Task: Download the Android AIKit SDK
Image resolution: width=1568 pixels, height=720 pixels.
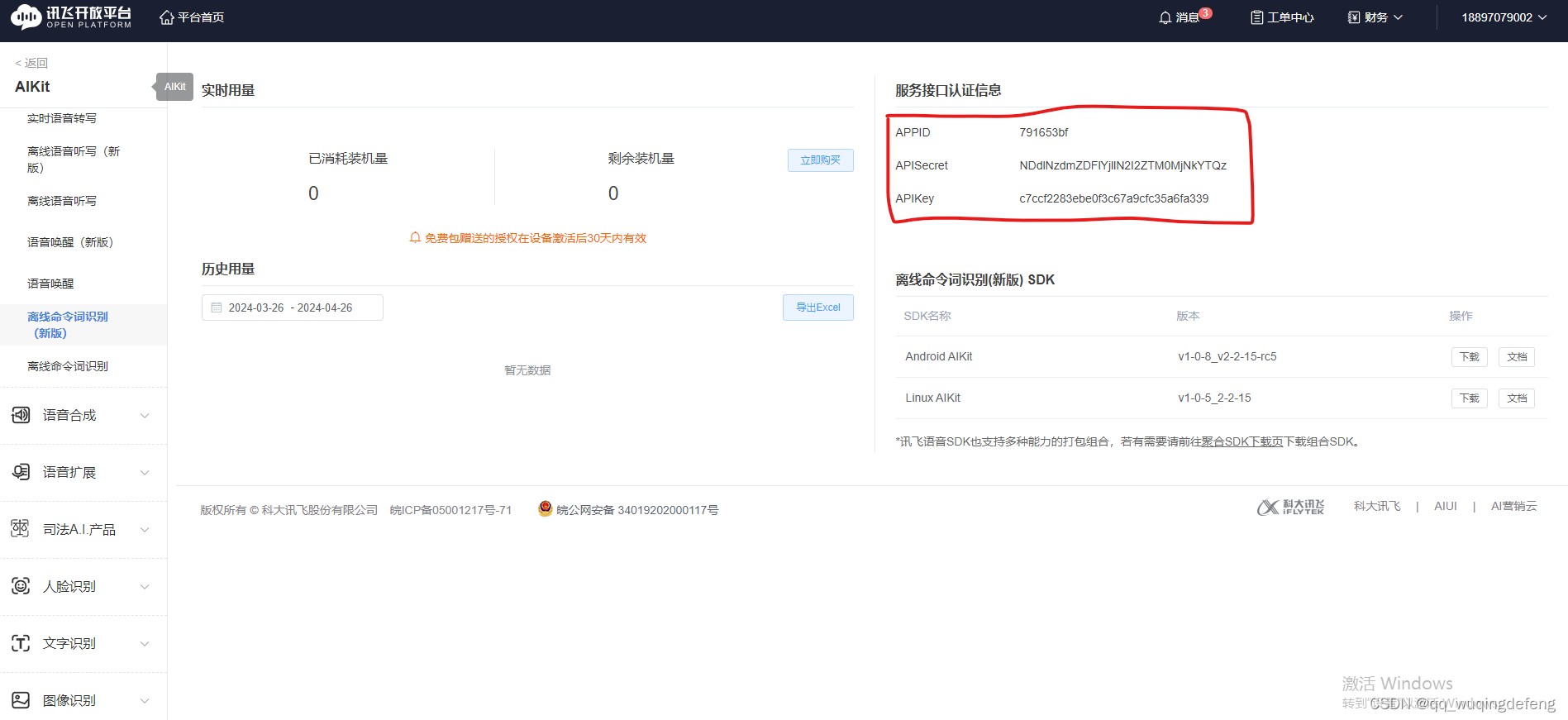Action: click(1469, 357)
